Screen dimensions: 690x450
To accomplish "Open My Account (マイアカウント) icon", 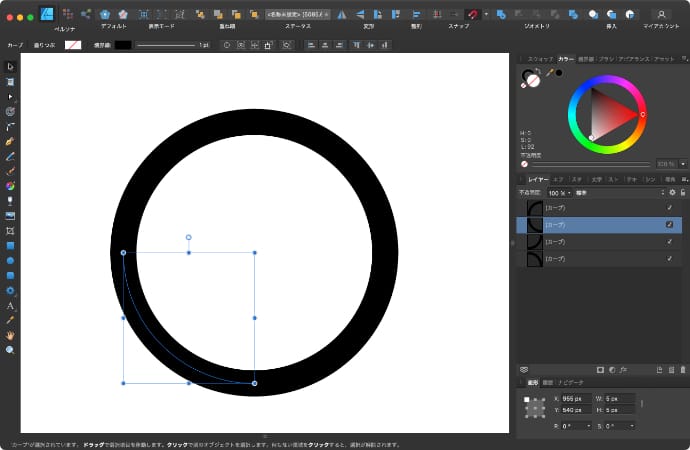I will pos(661,14).
